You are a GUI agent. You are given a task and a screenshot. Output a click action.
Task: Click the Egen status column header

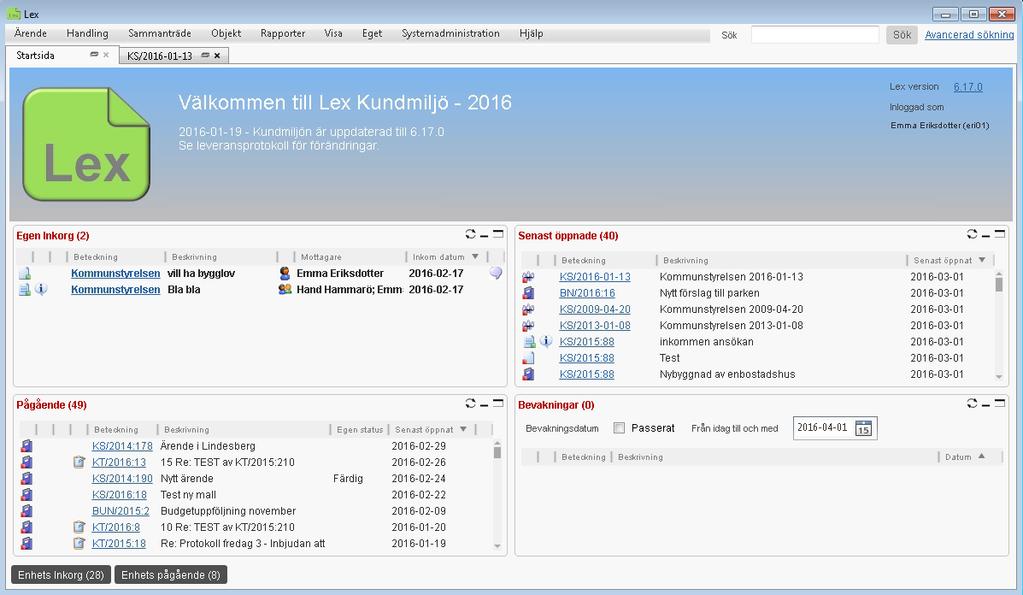359,429
